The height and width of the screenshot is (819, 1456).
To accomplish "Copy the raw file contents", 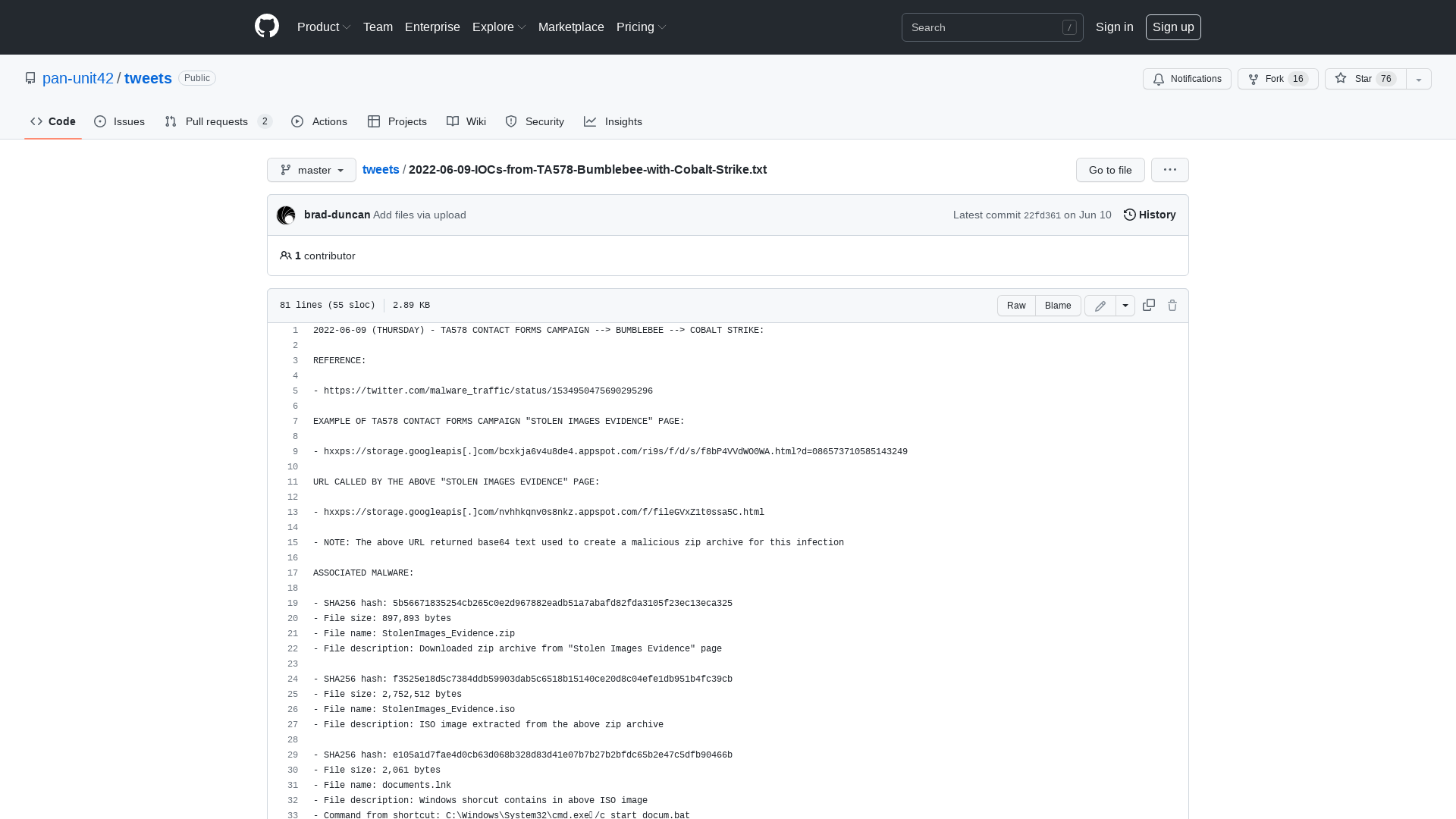I will pyautogui.click(x=1148, y=305).
